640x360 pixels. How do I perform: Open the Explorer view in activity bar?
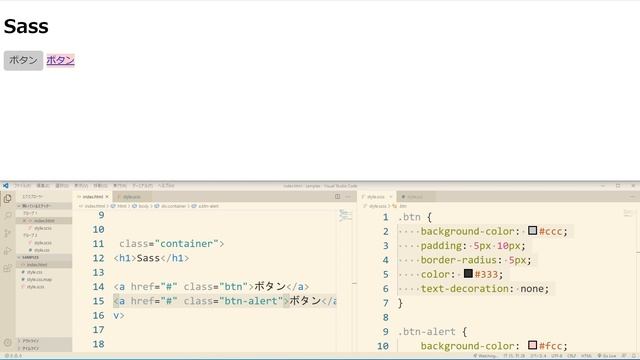(x=7, y=199)
